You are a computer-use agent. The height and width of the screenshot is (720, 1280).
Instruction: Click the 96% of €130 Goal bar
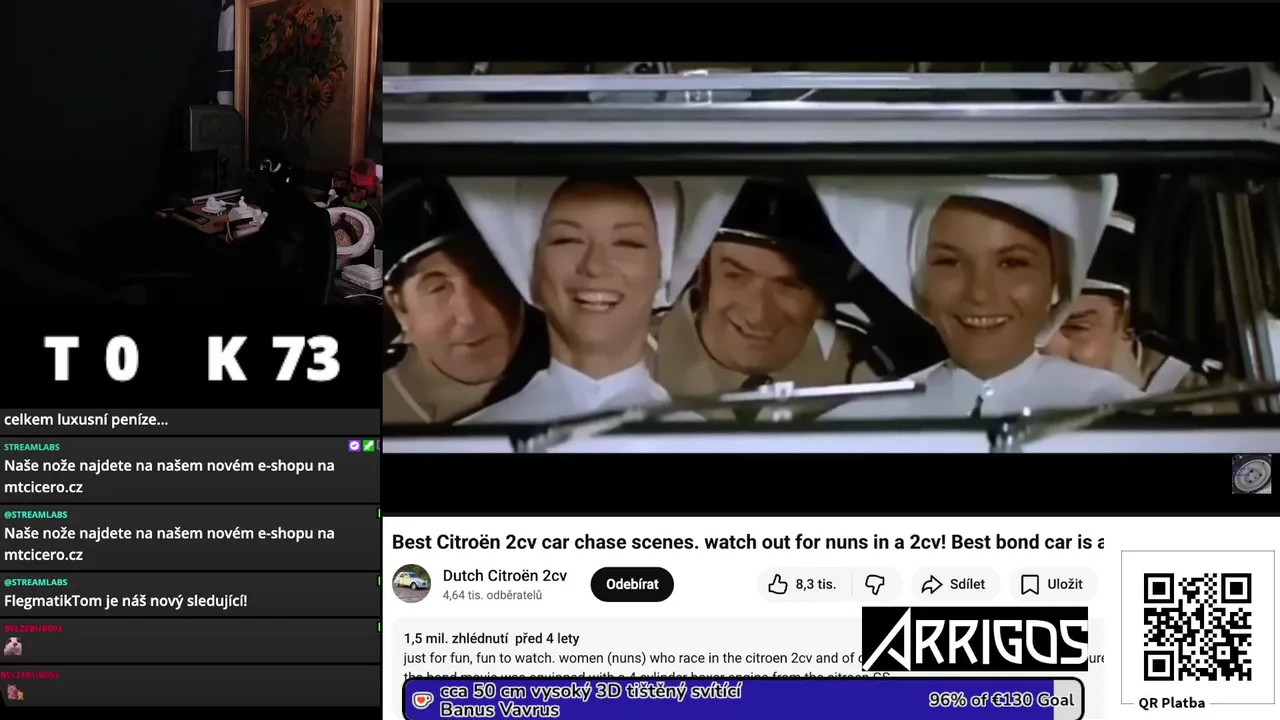pyautogui.click(x=743, y=699)
